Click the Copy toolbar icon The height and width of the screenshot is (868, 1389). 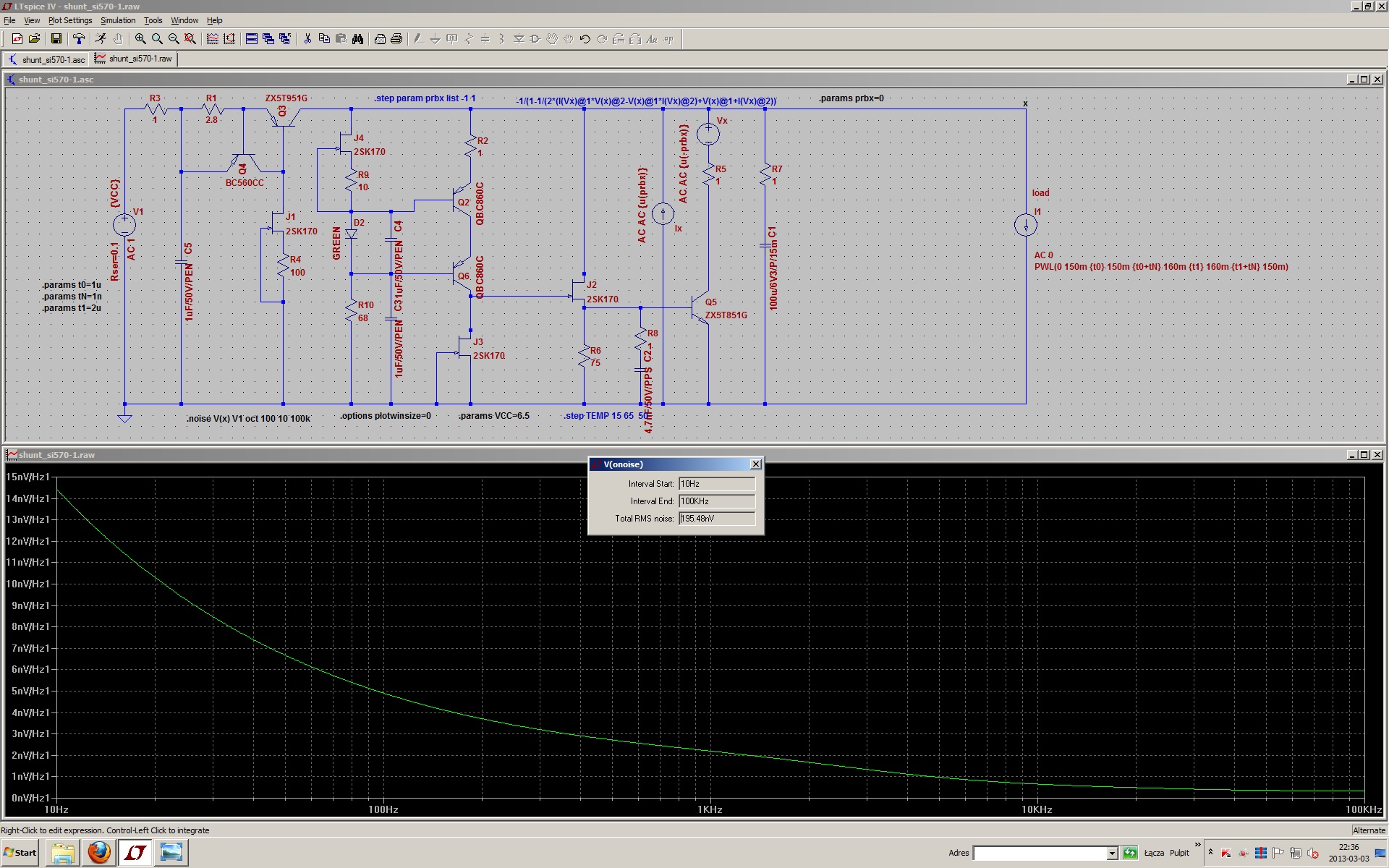pyautogui.click(x=324, y=39)
